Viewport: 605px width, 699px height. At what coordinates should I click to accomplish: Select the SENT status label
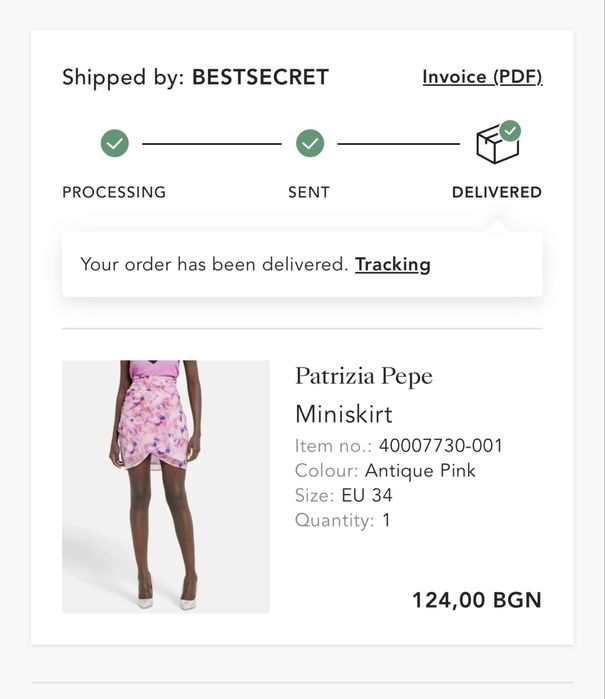coord(309,192)
